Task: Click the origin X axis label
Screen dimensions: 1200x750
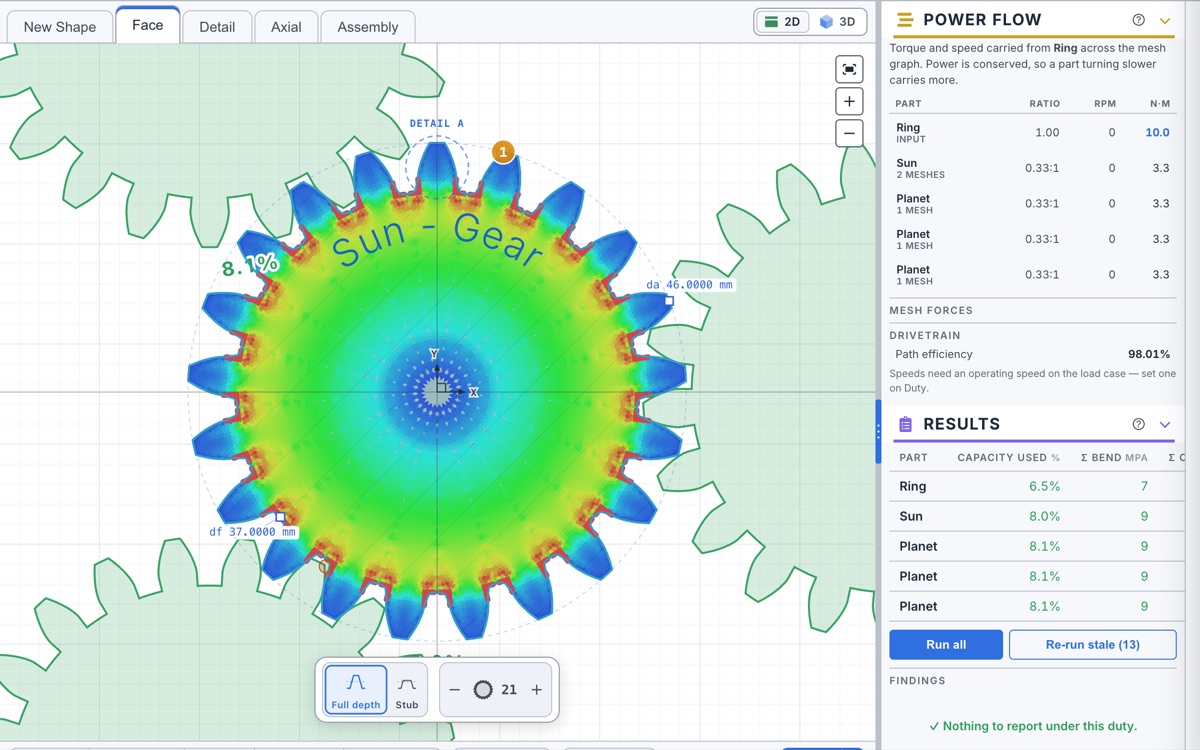Action: tap(473, 392)
